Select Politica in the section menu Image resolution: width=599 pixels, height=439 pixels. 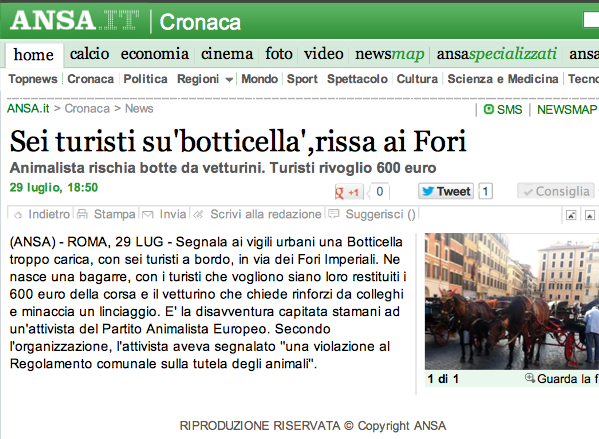(146, 79)
